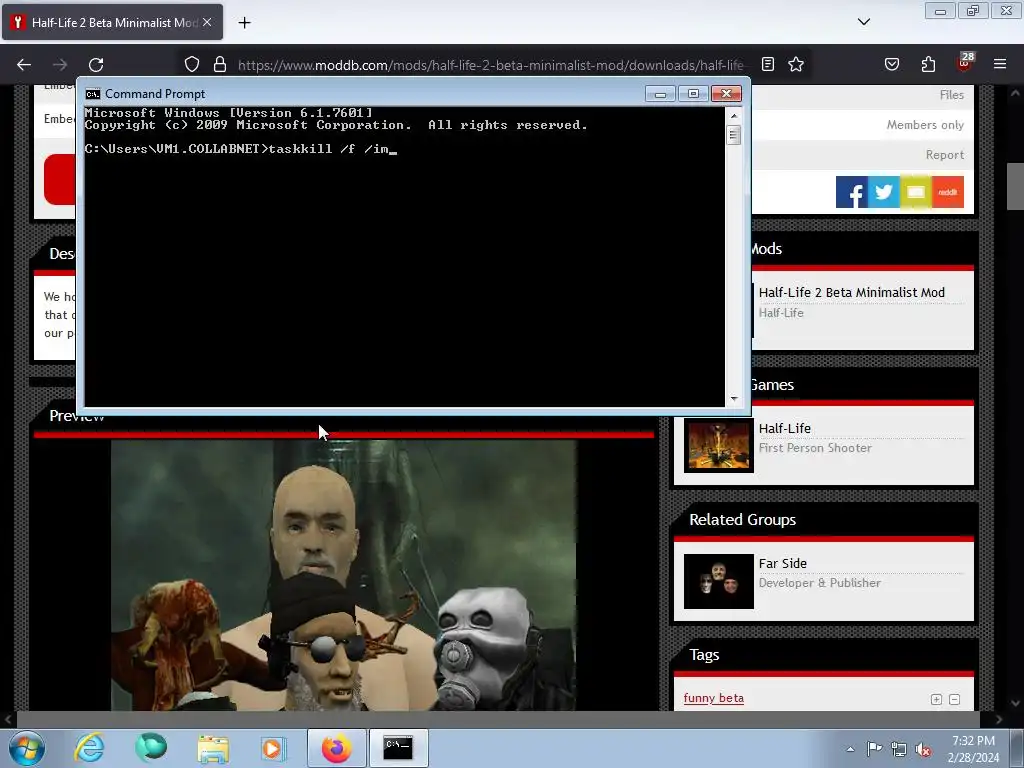Share on Twitter icon
The height and width of the screenshot is (768, 1024).
[884, 192]
